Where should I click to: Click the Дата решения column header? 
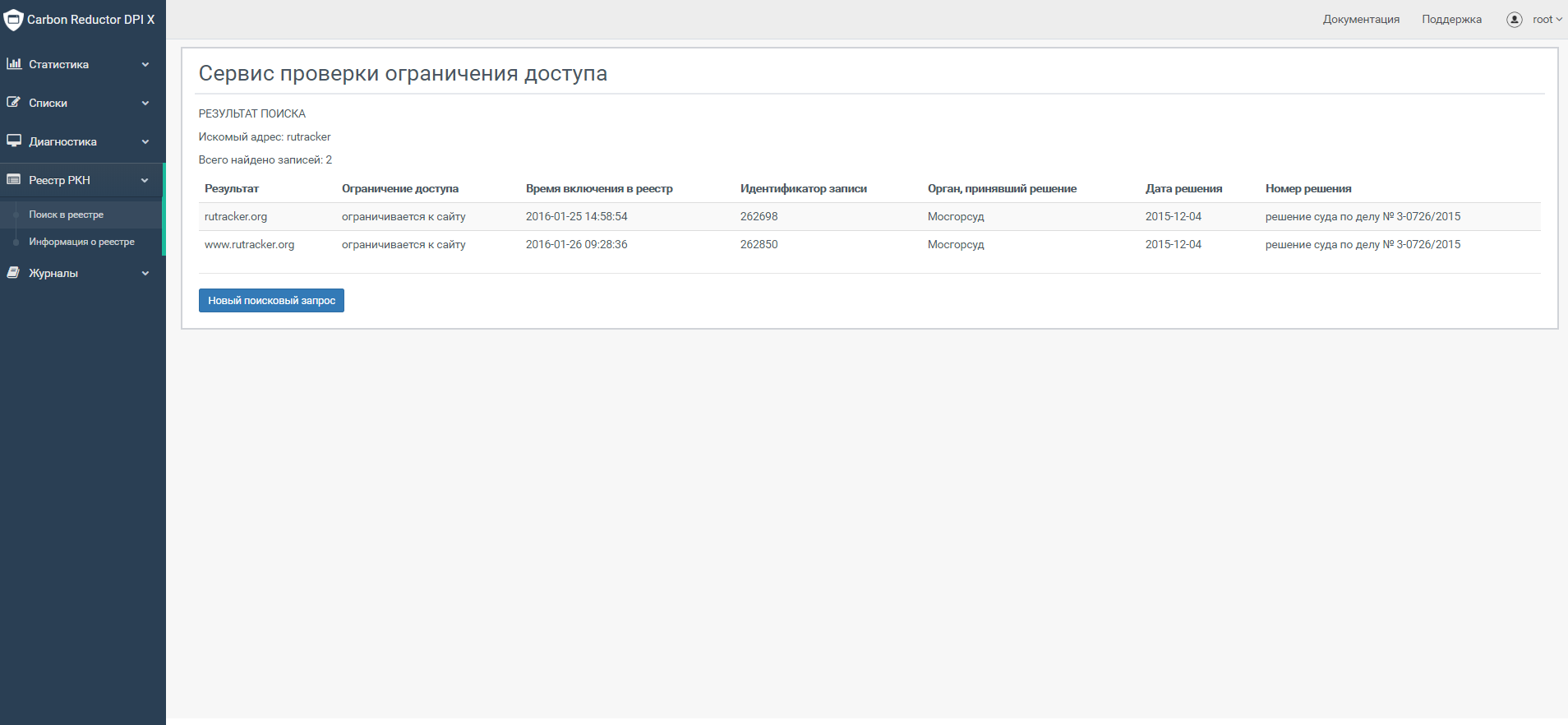1183,188
